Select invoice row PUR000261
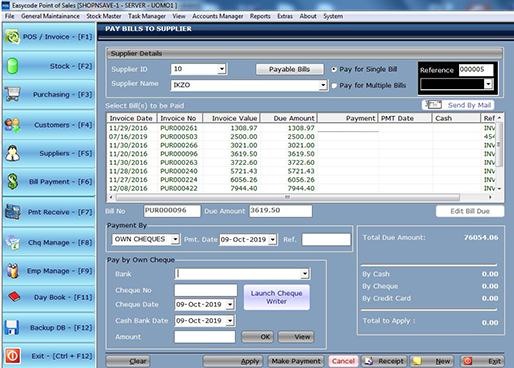Viewport: 514px width, 368px height. tap(300, 128)
